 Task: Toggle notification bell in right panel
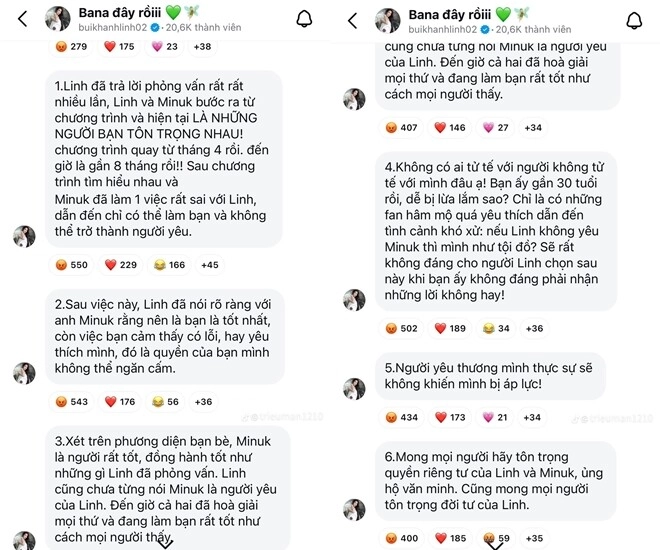pos(634,20)
